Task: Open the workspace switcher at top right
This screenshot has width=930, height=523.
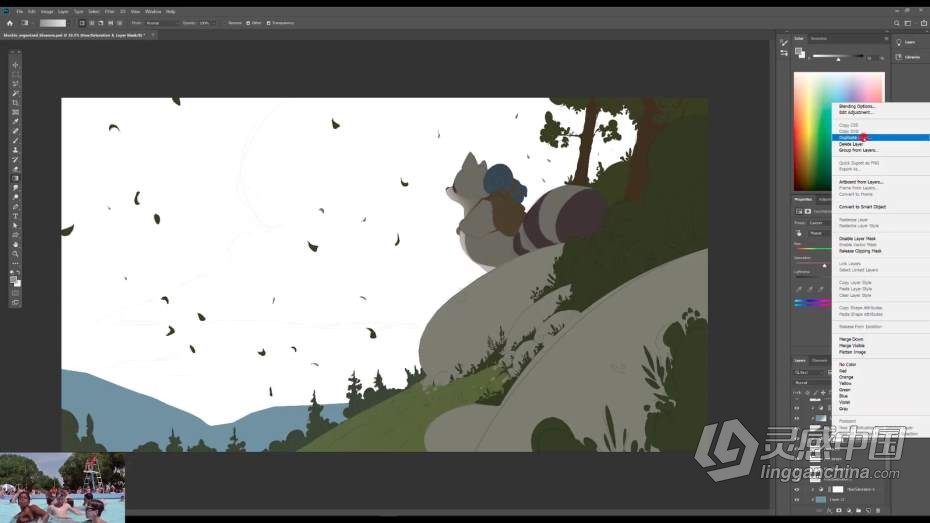Action: [x=908, y=23]
